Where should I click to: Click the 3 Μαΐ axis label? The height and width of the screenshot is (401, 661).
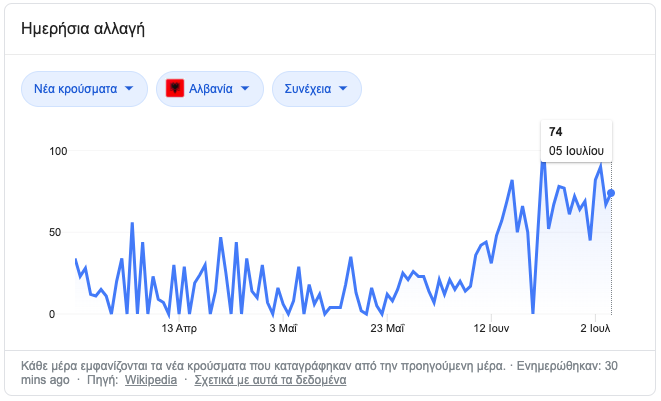coord(283,328)
